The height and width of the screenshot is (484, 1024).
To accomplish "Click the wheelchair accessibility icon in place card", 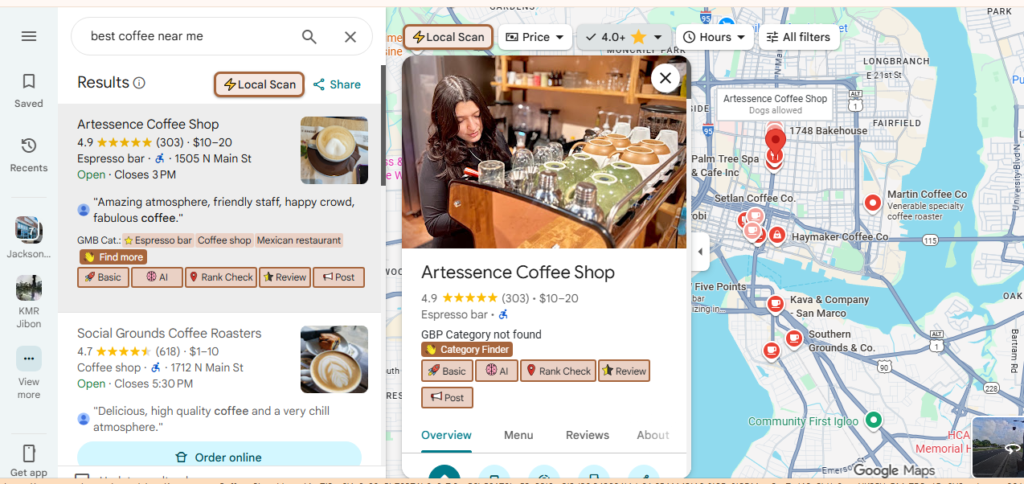I will 503,315.
